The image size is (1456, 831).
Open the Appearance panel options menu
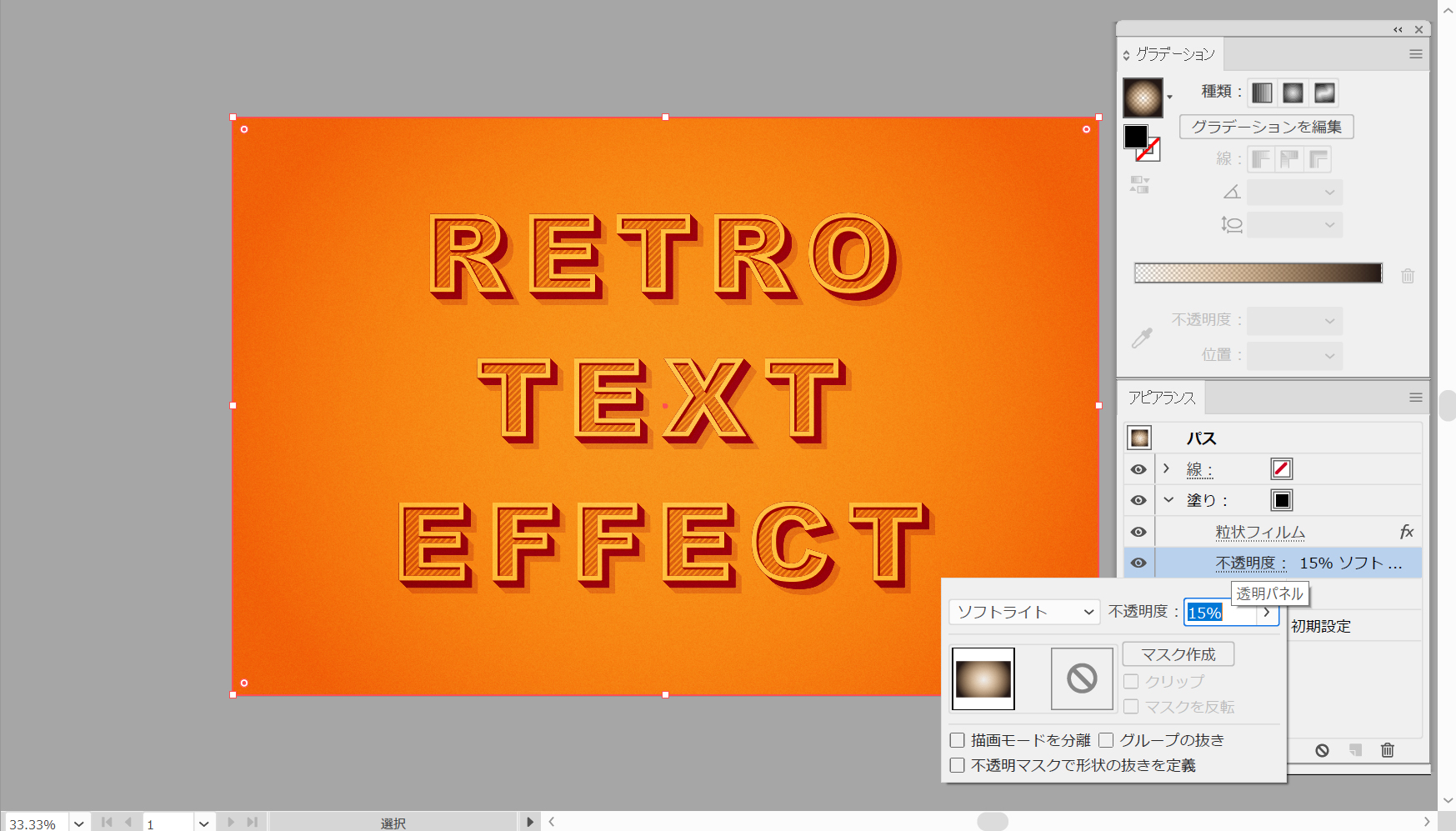click(1415, 398)
